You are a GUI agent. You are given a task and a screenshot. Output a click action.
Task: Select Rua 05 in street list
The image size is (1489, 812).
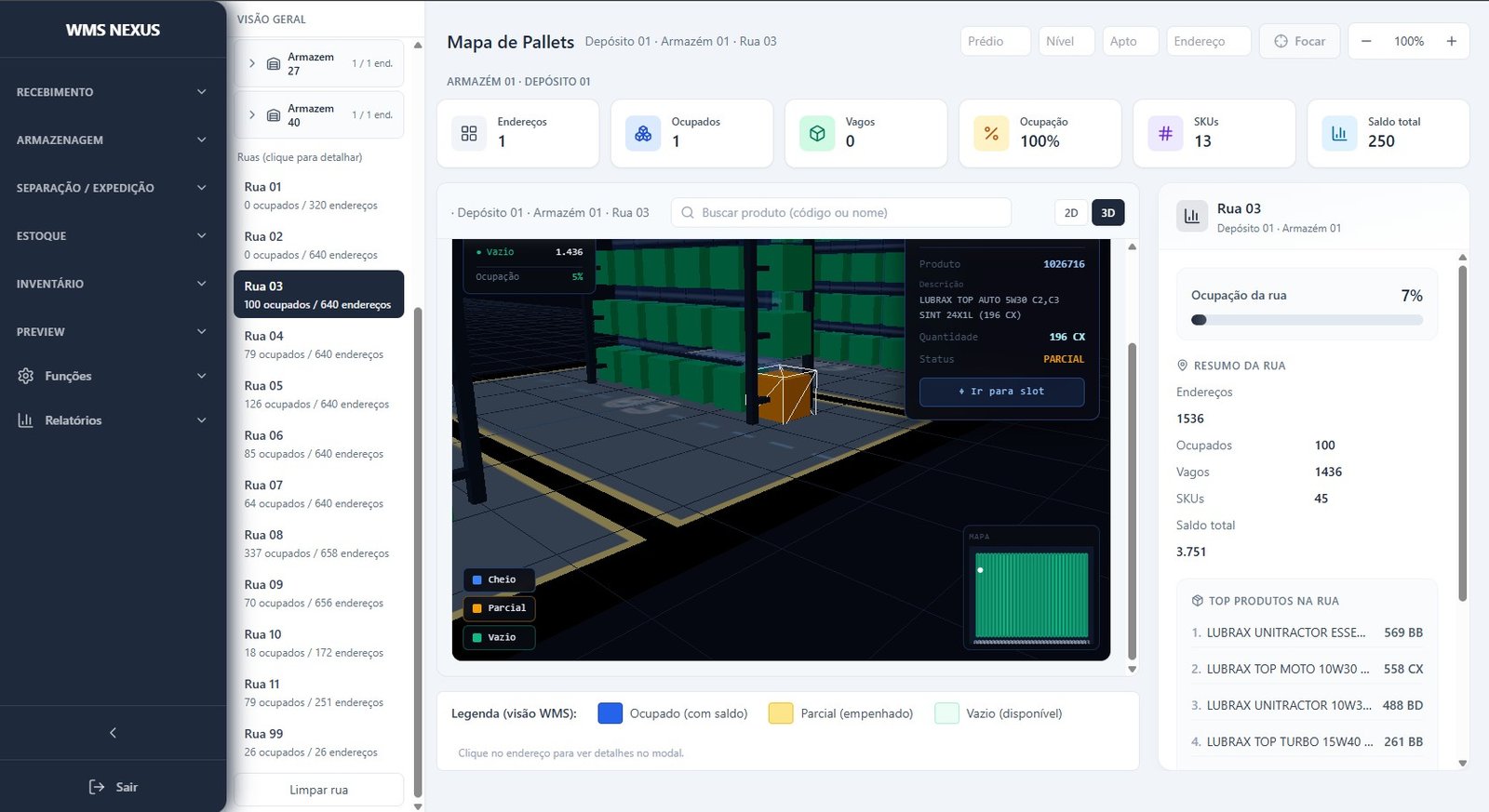click(x=318, y=394)
